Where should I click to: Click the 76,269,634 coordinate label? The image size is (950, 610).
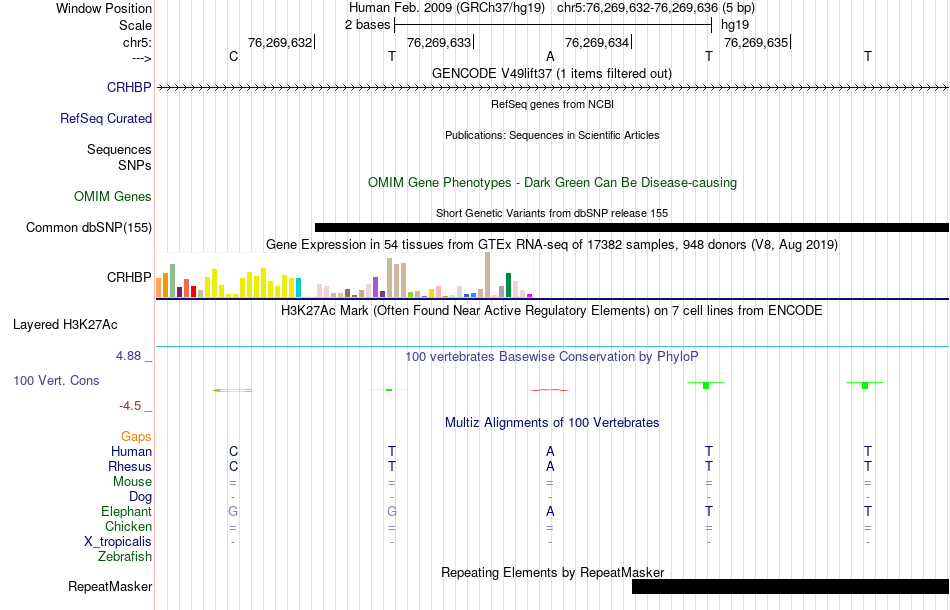point(597,42)
